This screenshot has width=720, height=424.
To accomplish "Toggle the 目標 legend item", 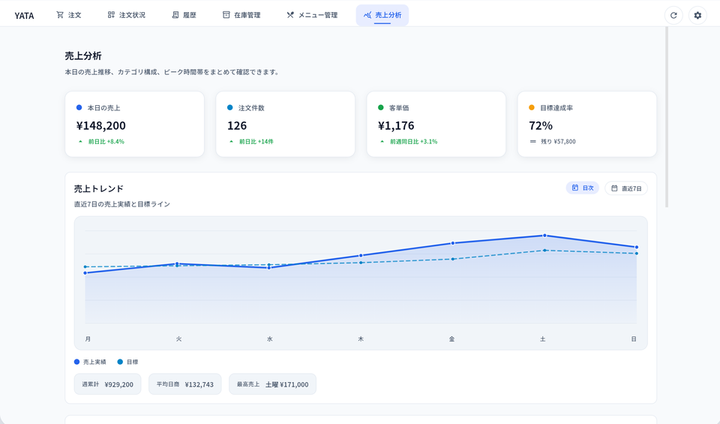I will click(128, 362).
